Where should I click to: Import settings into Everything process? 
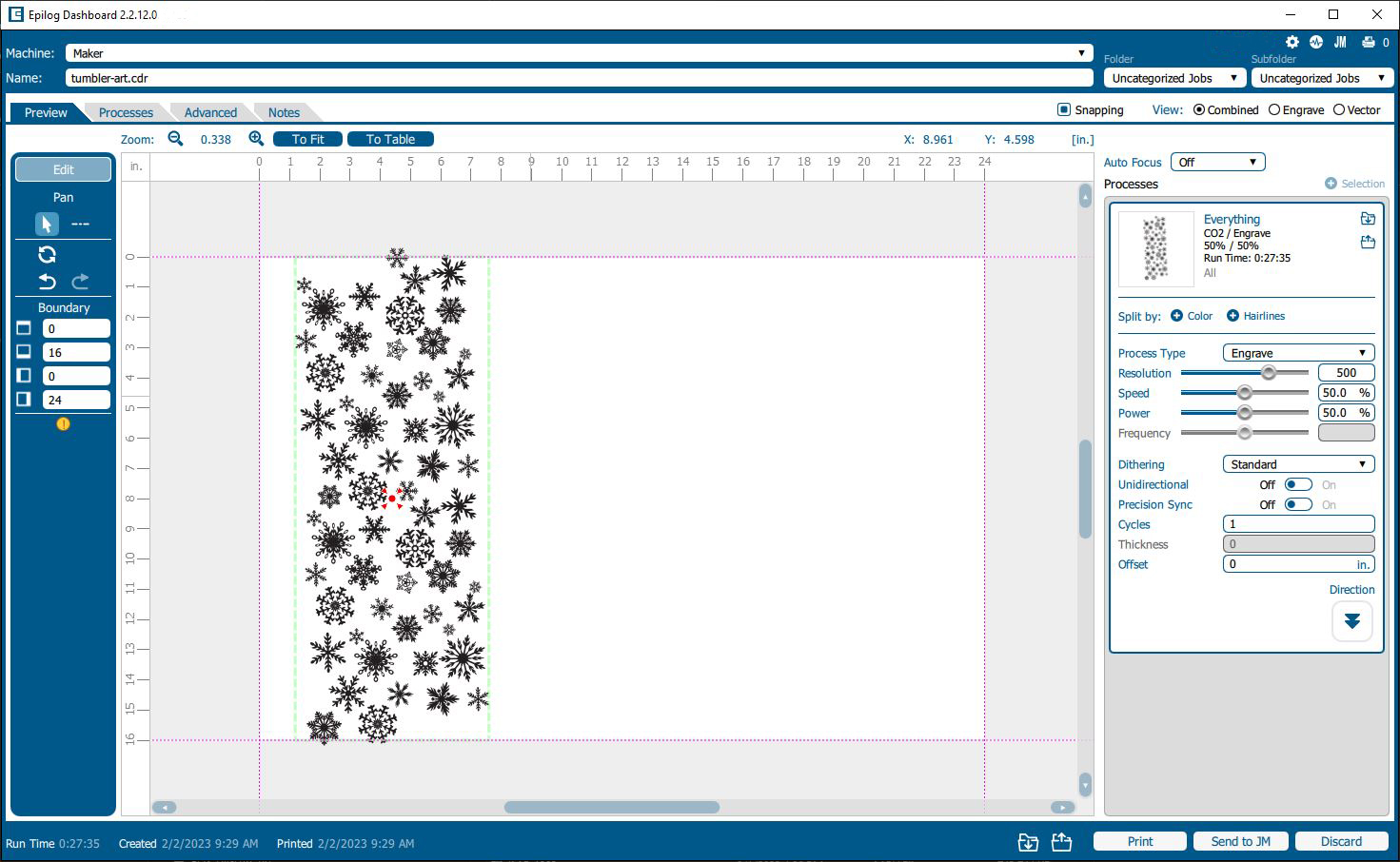(1368, 219)
